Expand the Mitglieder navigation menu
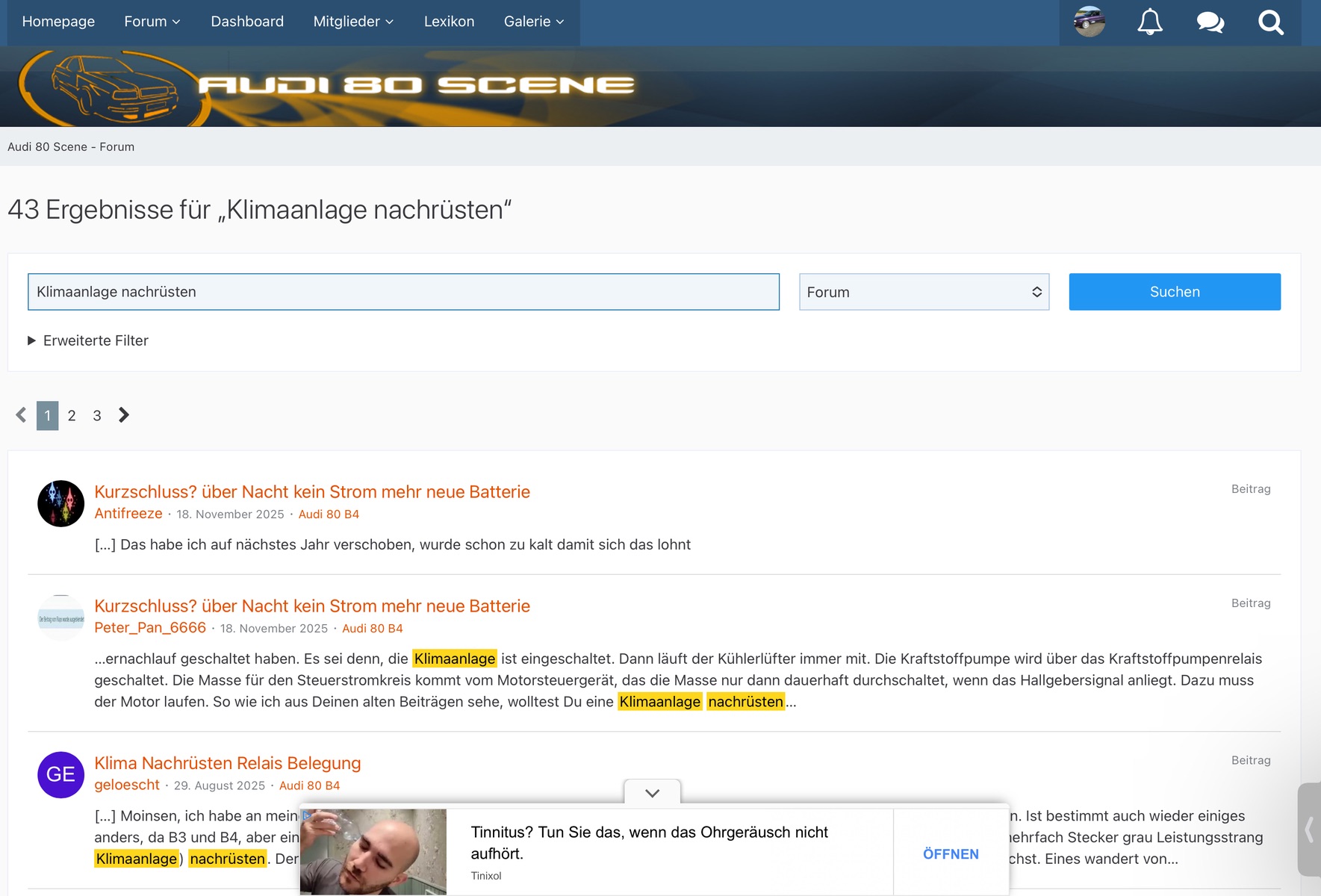The image size is (1321, 896). pos(353,22)
